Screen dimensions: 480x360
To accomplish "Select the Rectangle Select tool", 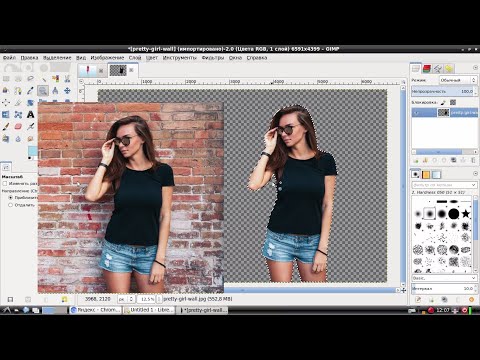I will (x=6, y=79).
